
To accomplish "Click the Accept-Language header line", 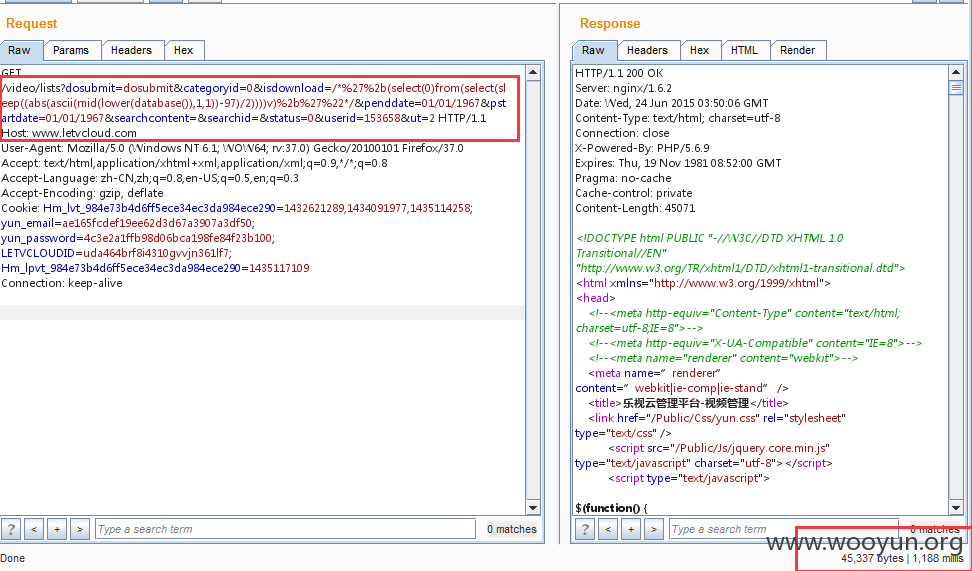I will pos(150,178).
